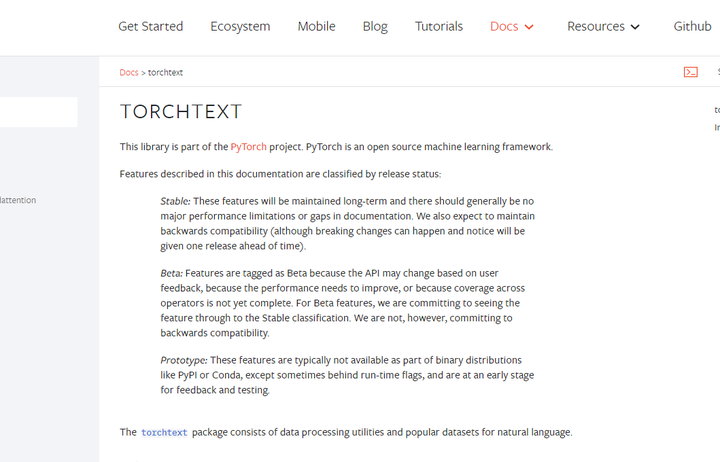Go to the Get Started page
The width and height of the screenshot is (720, 462).
pos(150,26)
